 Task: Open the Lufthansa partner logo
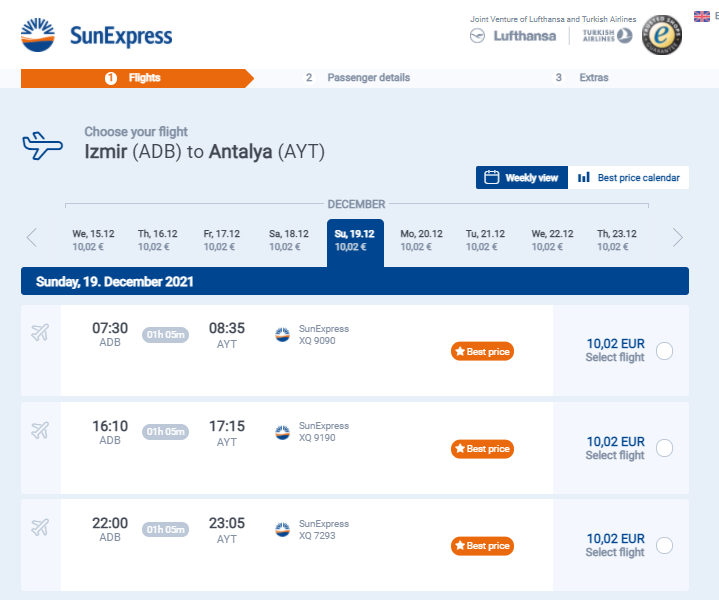tap(513, 36)
